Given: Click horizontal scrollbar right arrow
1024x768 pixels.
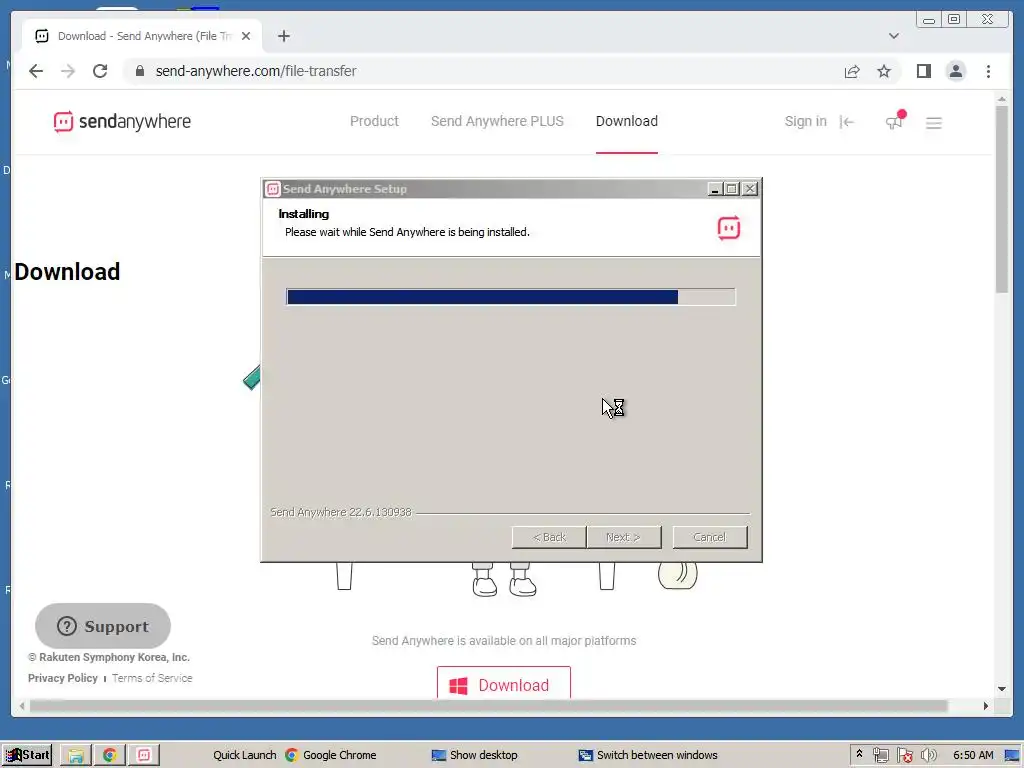Looking at the screenshot, I should tap(985, 706).
